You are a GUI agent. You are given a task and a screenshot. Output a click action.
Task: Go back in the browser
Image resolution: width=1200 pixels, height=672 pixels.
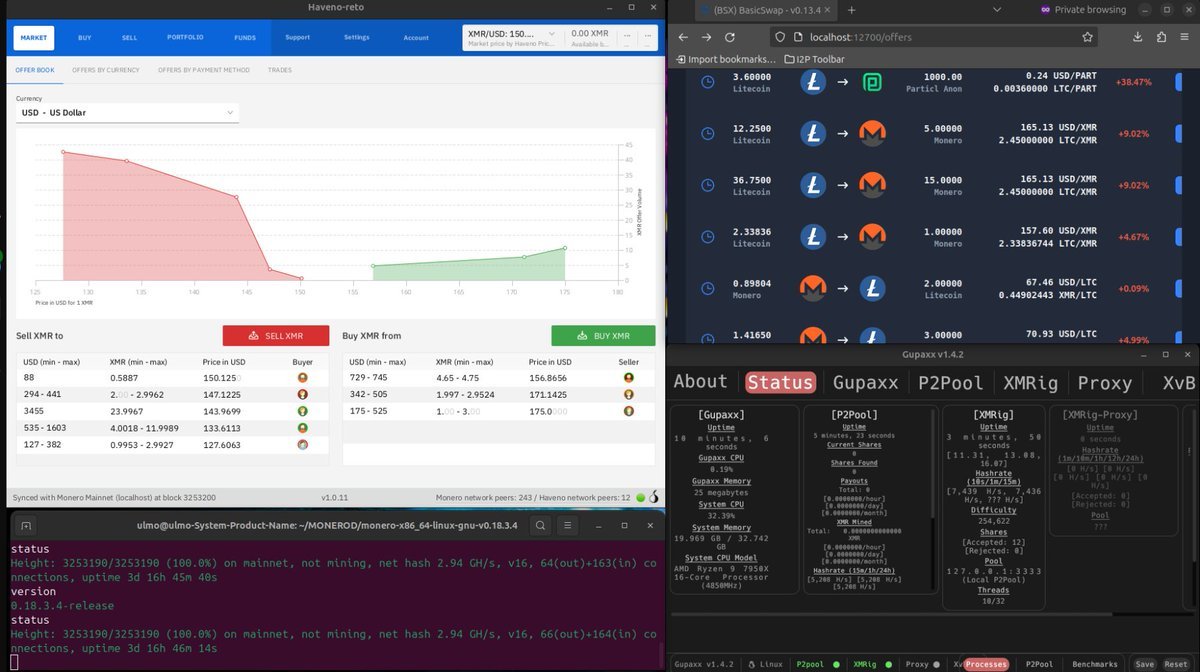pyautogui.click(x=684, y=37)
